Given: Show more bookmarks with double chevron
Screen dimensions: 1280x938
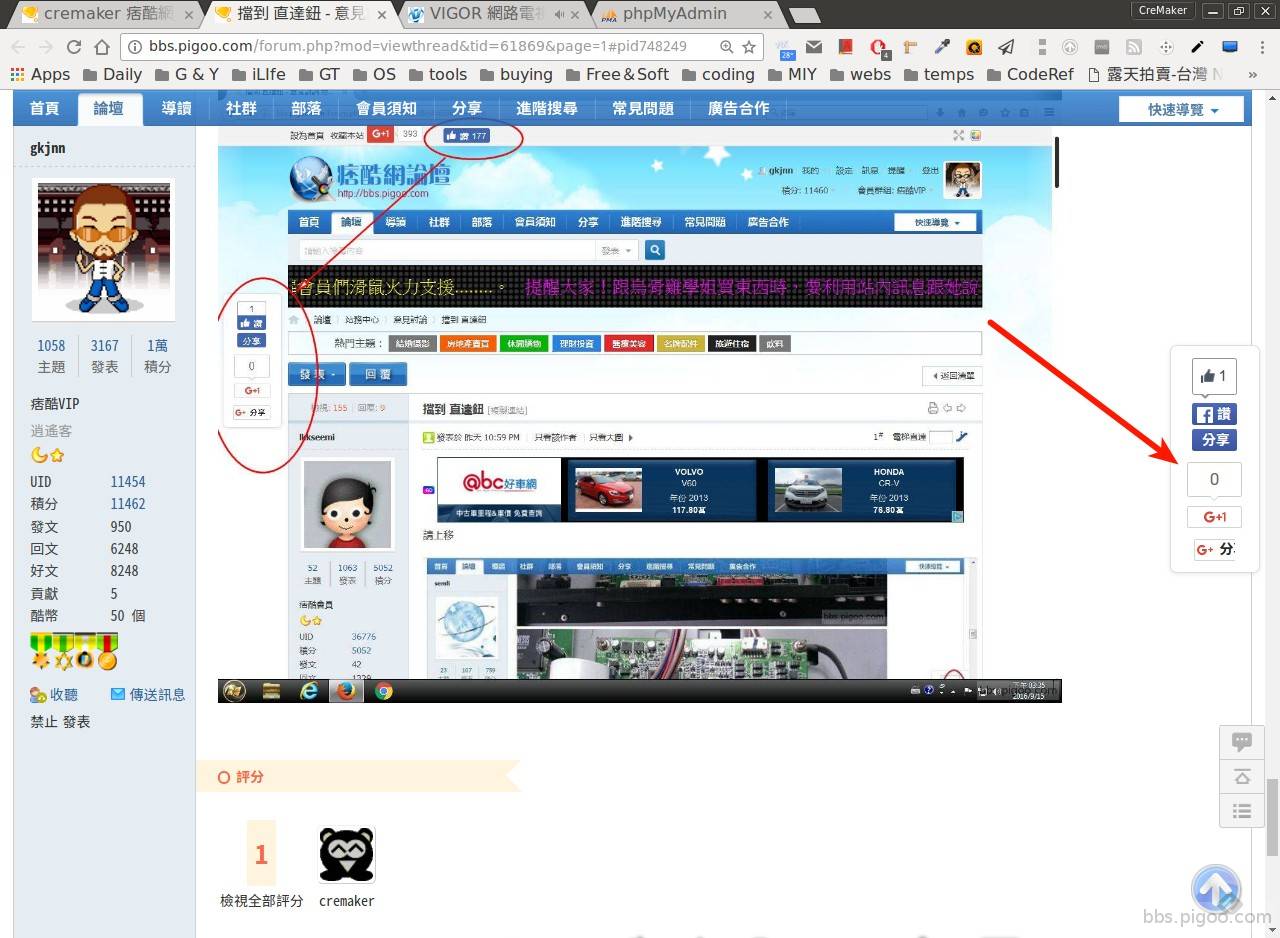Looking at the screenshot, I should pos(1253,75).
